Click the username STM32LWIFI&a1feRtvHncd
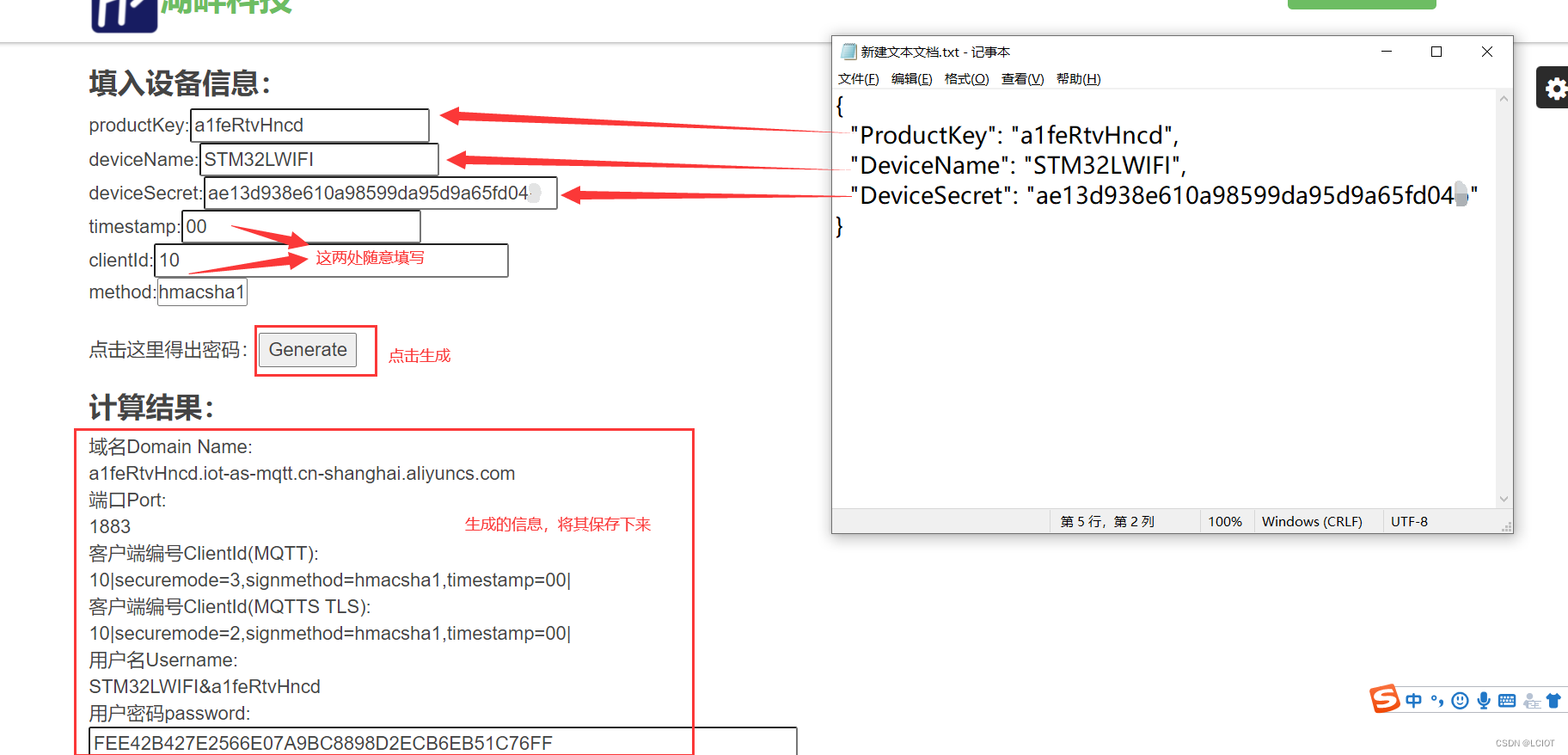The image size is (1568, 755). click(205, 687)
